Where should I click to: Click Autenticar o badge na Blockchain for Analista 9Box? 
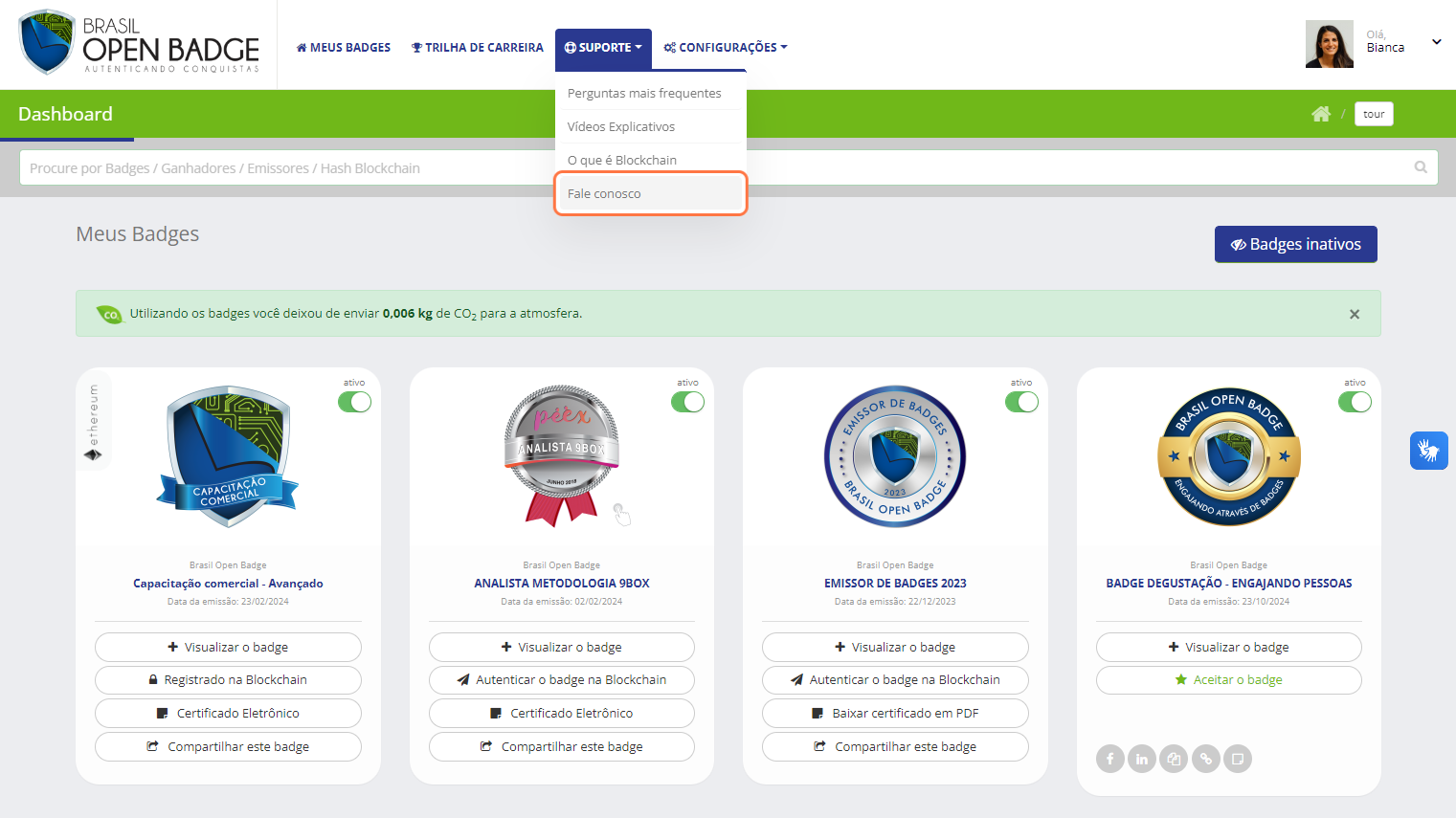pos(562,680)
